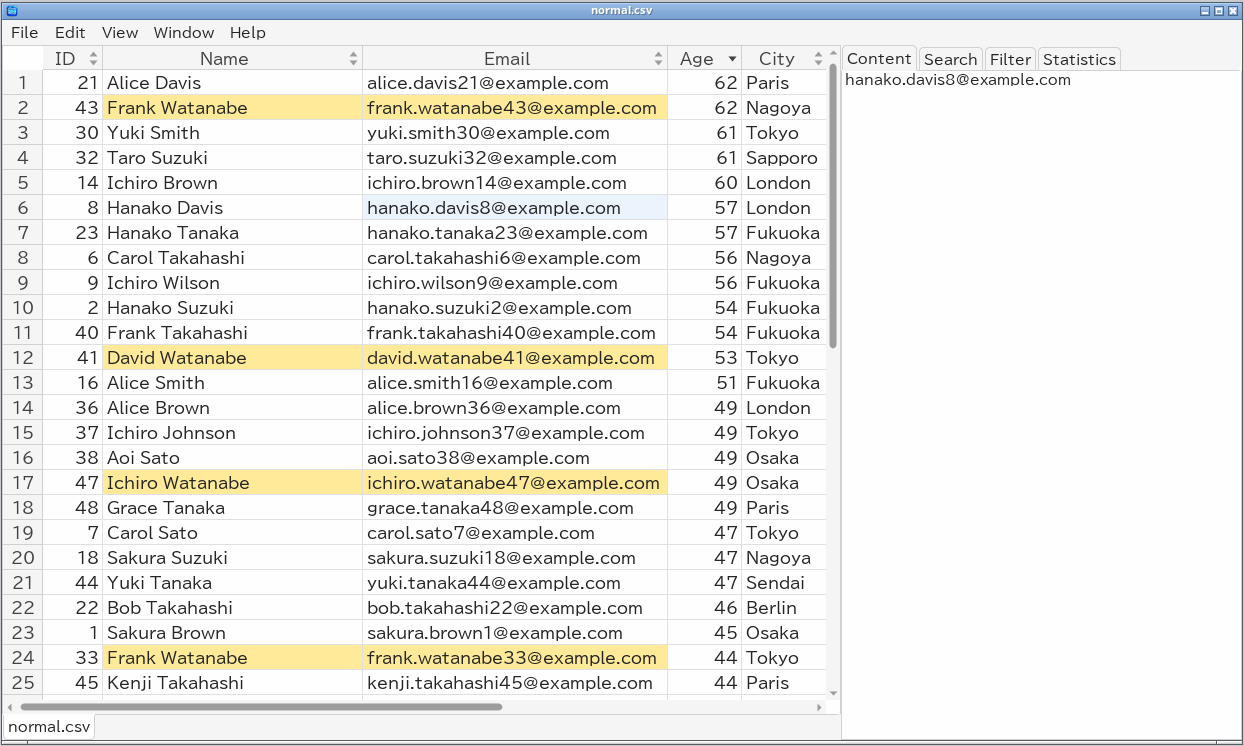
Task: Select row header number 1
Action: pos(22,83)
